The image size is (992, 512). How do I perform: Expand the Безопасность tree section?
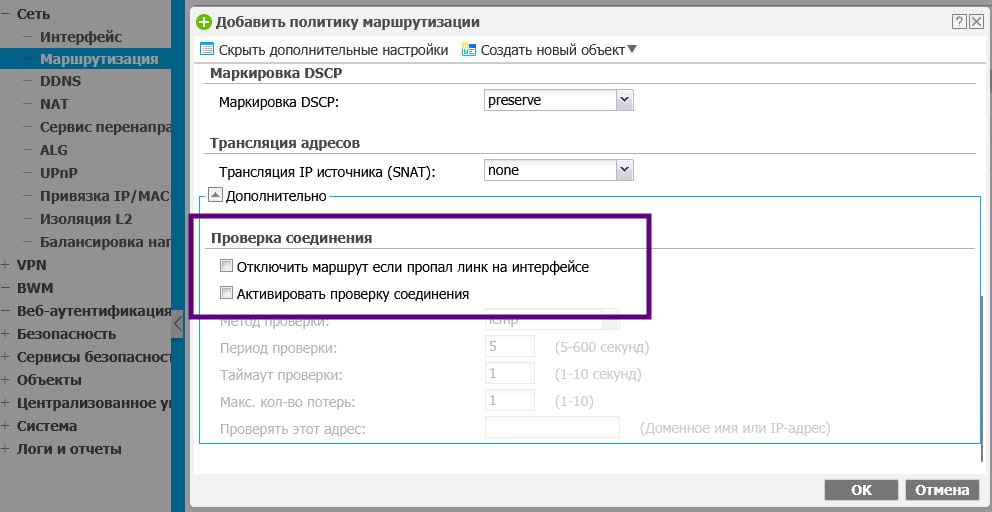5,334
